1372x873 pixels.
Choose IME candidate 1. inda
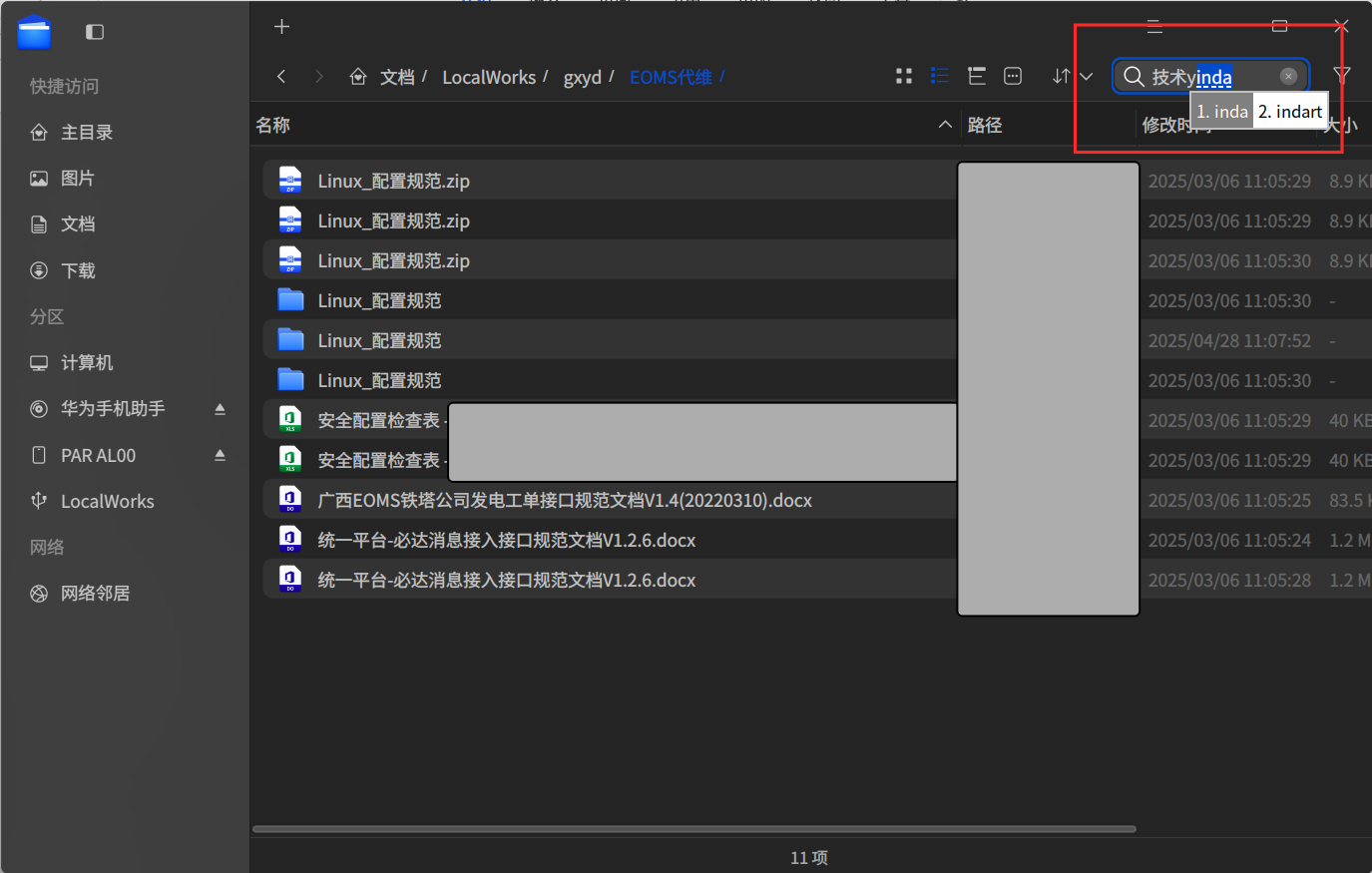[1222, 112]
